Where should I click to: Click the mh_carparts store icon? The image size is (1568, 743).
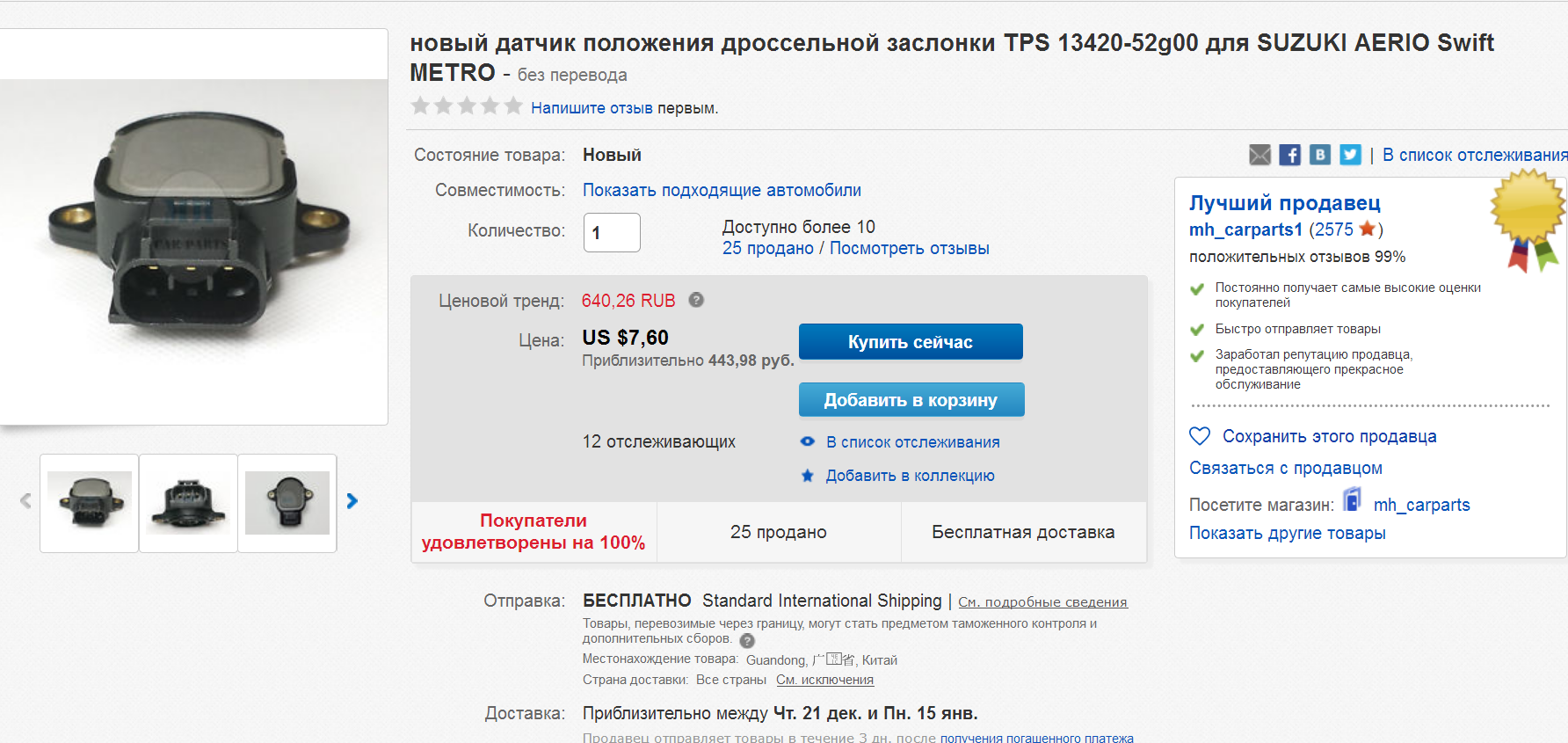pos(1353,501)
